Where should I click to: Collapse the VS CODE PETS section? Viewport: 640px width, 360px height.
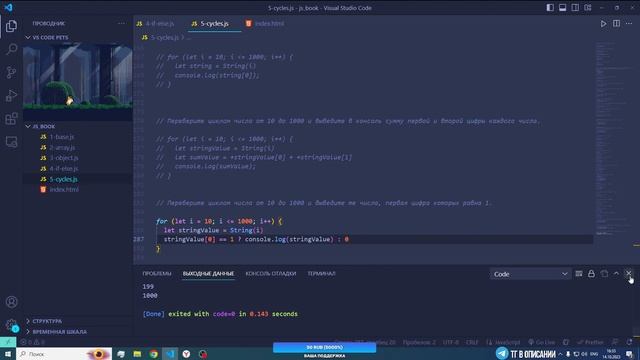point(78,37)
